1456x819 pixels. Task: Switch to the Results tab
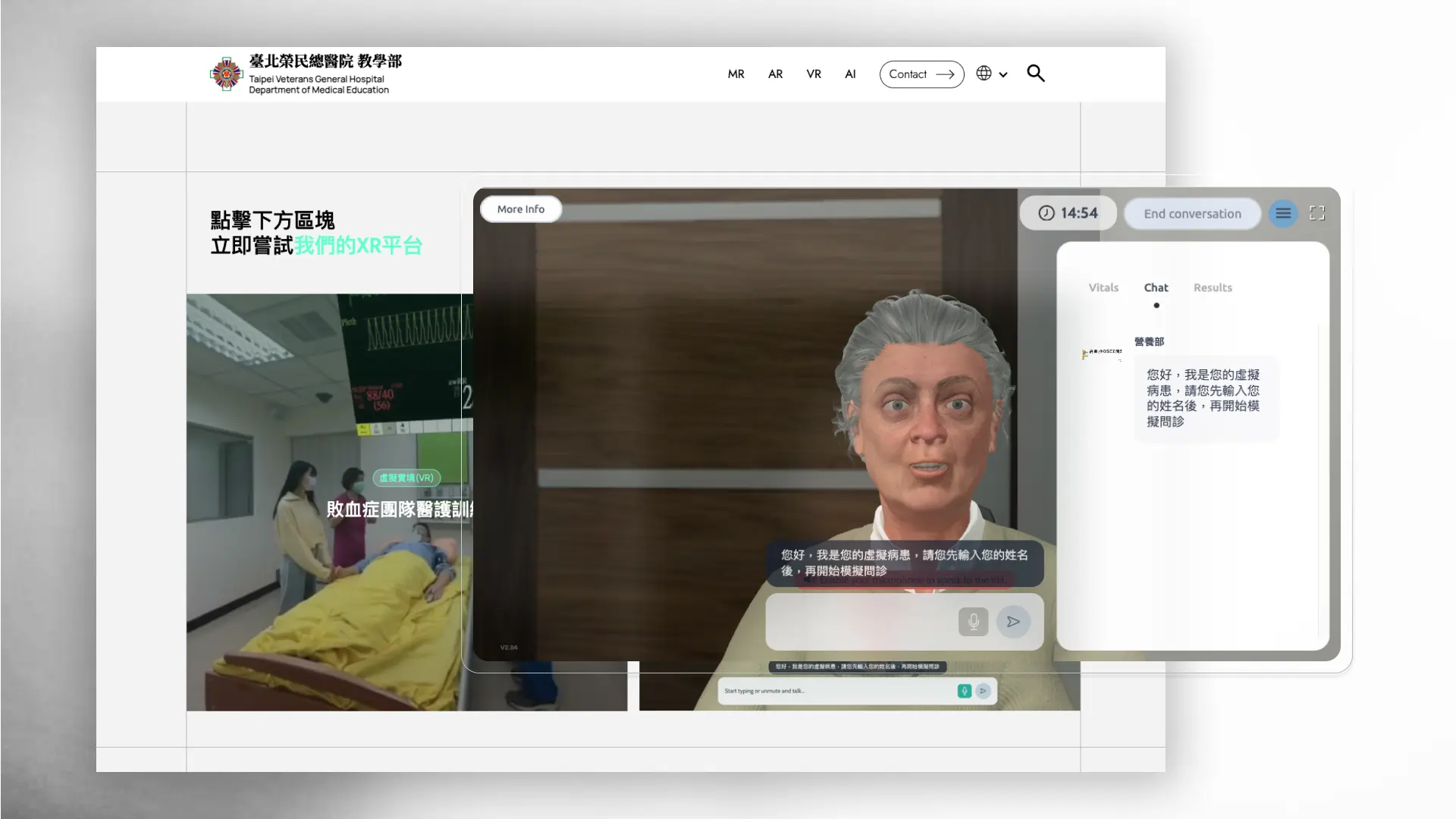tap(1213, 287)
